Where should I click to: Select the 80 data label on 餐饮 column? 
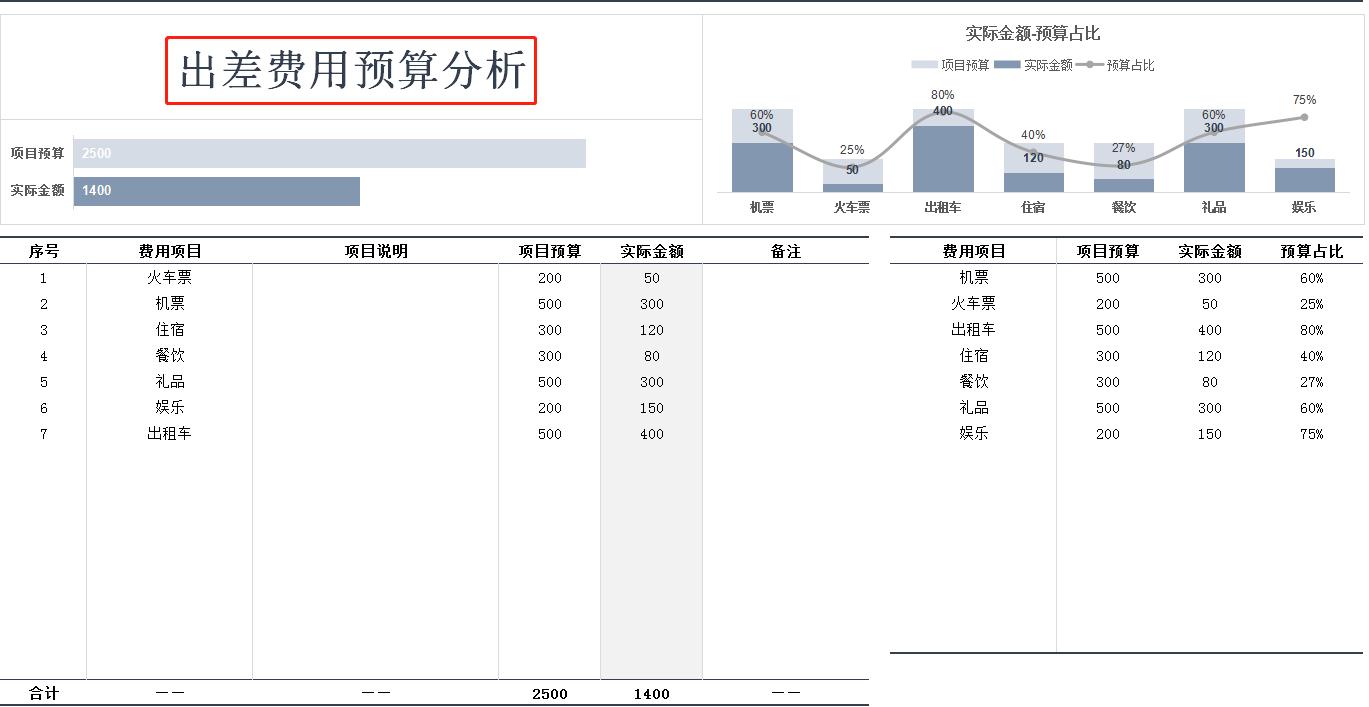(x=1123, y=163)
